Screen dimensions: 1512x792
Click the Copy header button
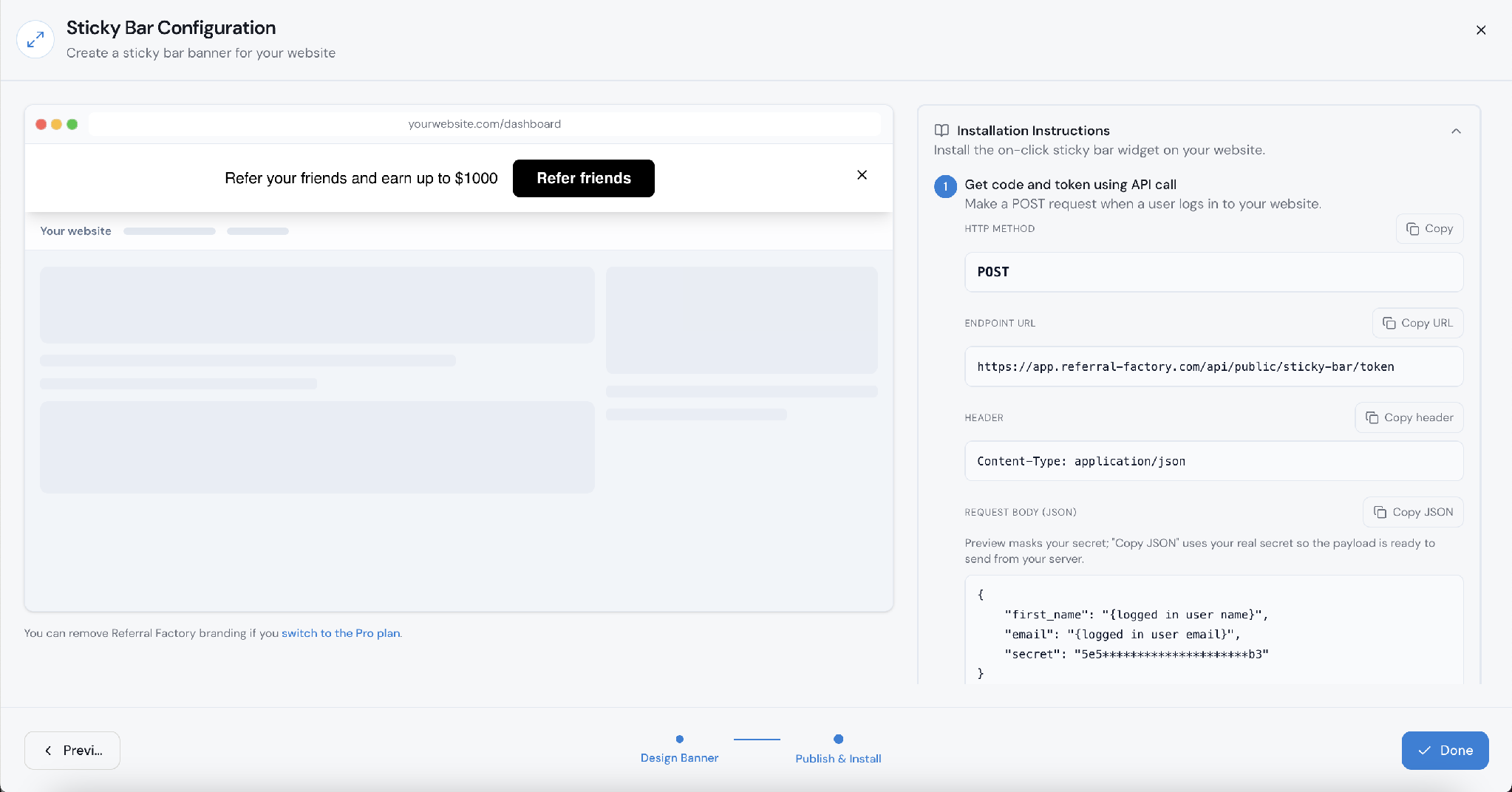tap(1409, 418)
